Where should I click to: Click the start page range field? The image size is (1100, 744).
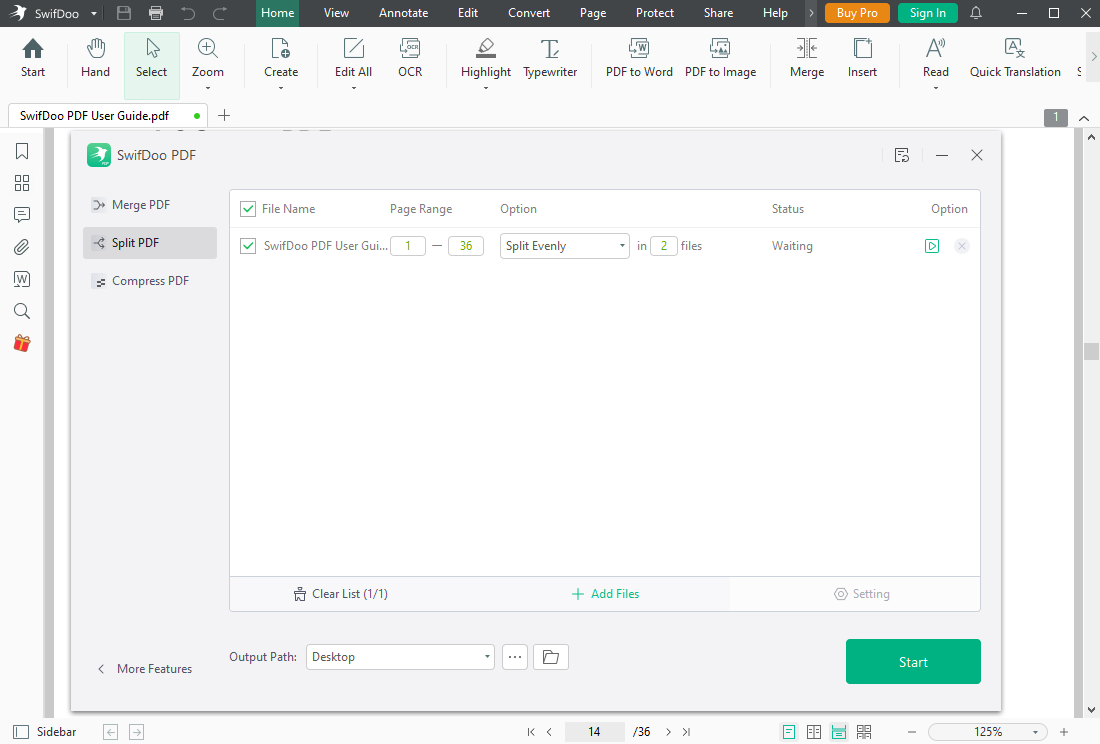(x=408, y=246)
